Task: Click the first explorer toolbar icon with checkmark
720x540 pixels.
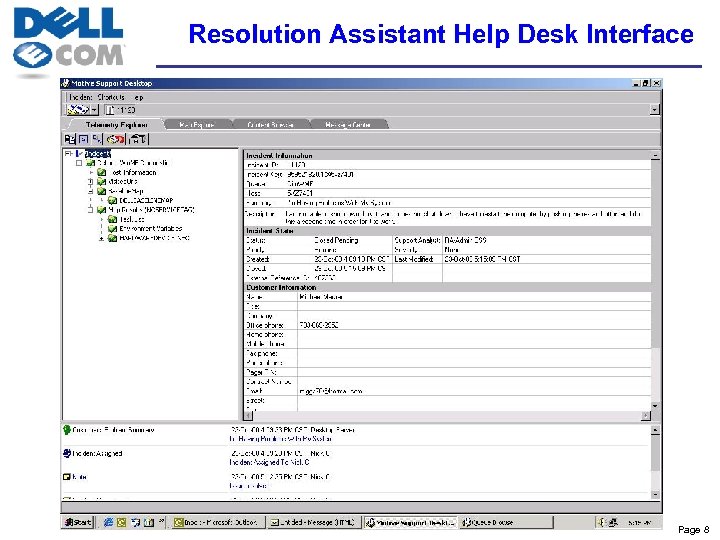Action: coord(69,139)
